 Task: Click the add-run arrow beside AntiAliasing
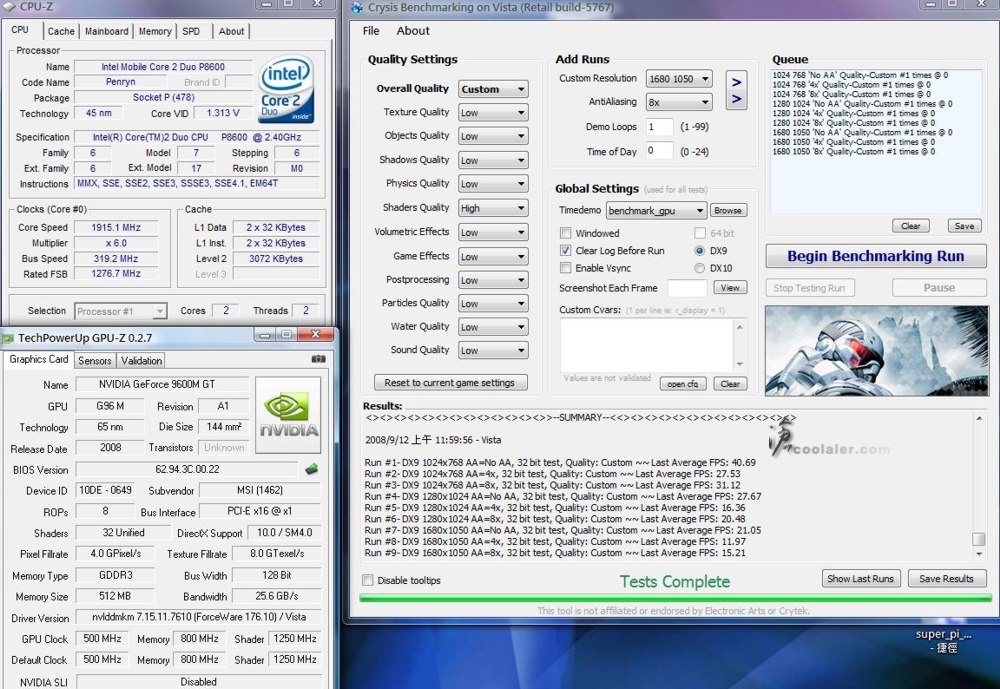click(x=737, y=99)
